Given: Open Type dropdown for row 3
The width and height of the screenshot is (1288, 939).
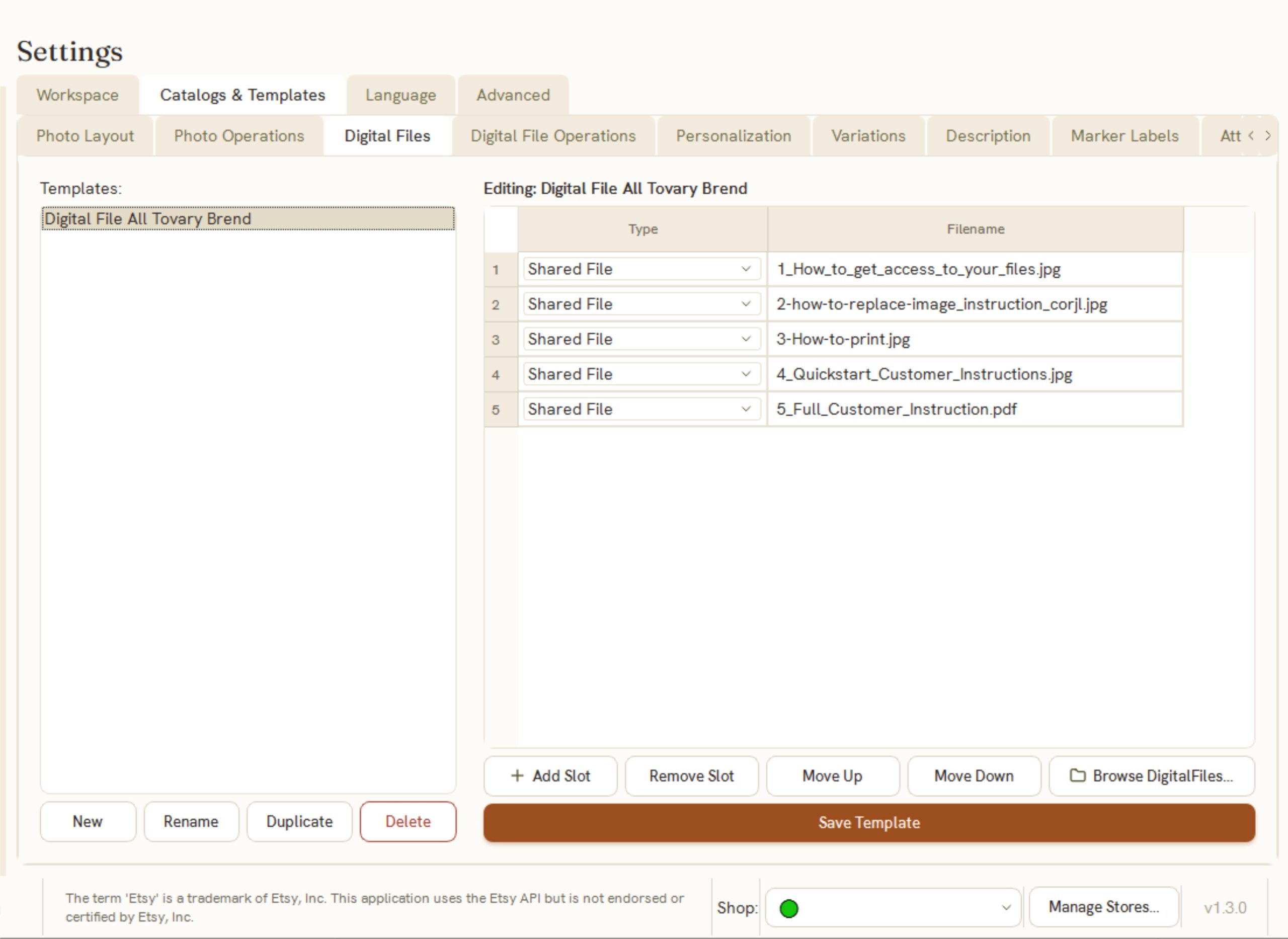Looking at the screenshot, I should click(x=641, y=339).
